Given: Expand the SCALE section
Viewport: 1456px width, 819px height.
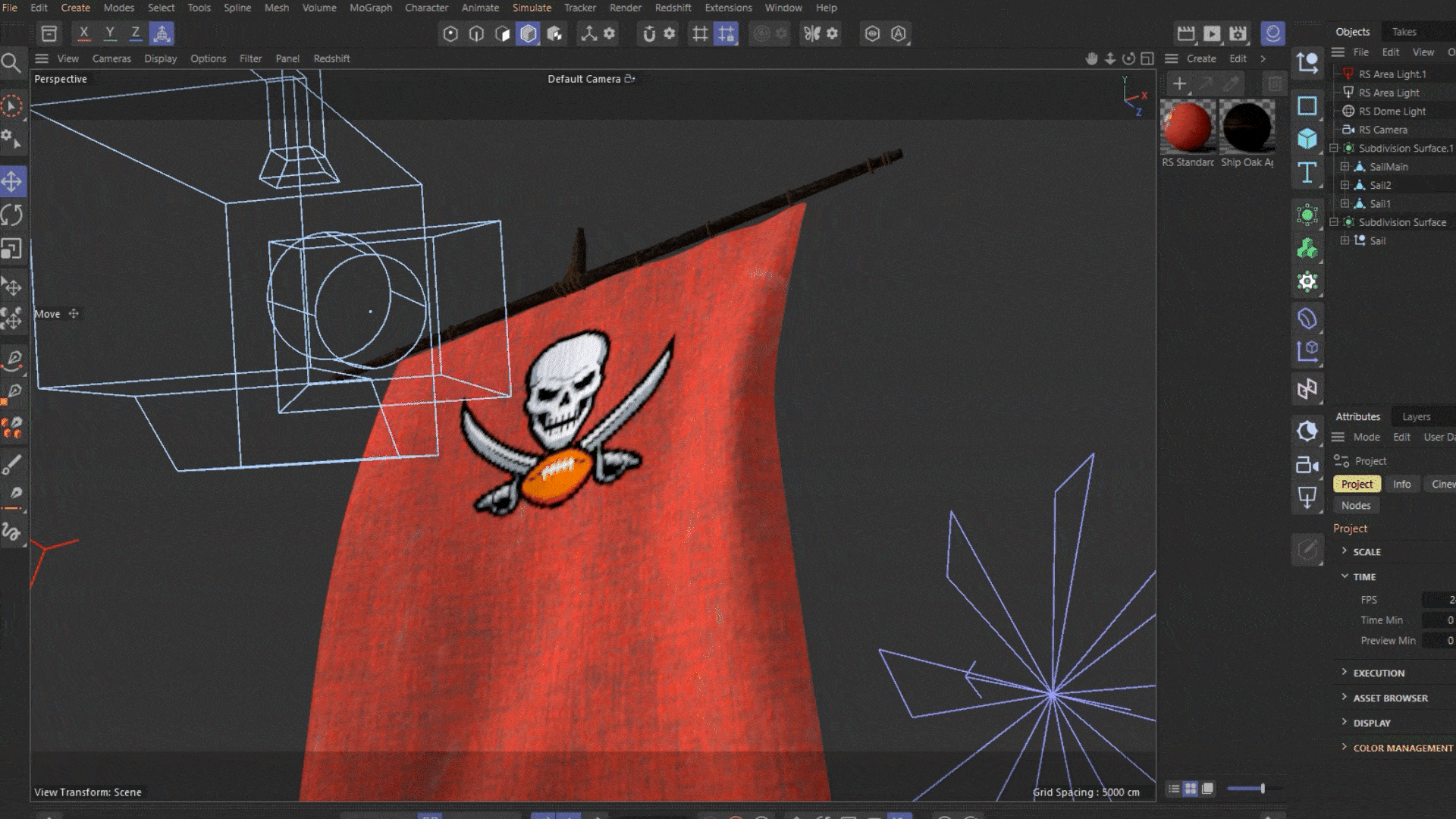Looking at the screenshot, I should (x=1345, y=551).
